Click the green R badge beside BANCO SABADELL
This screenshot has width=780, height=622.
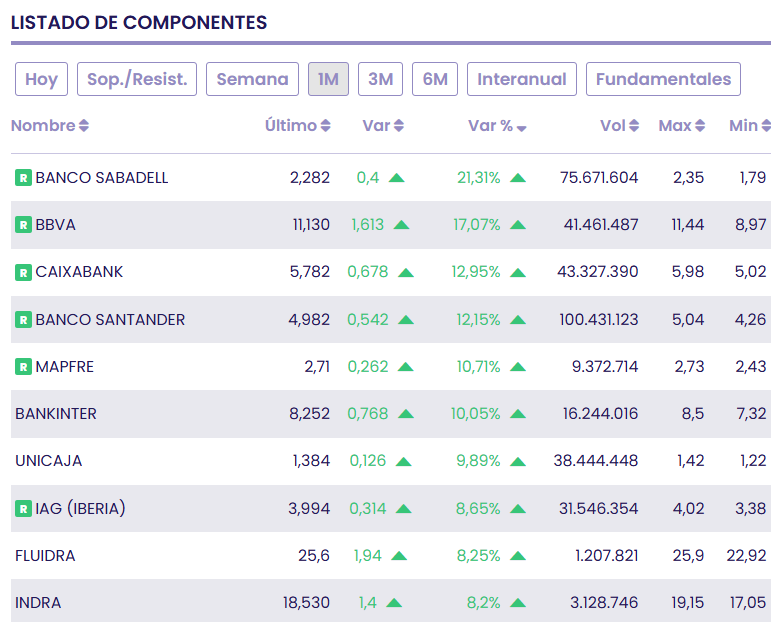coord(23,178)
